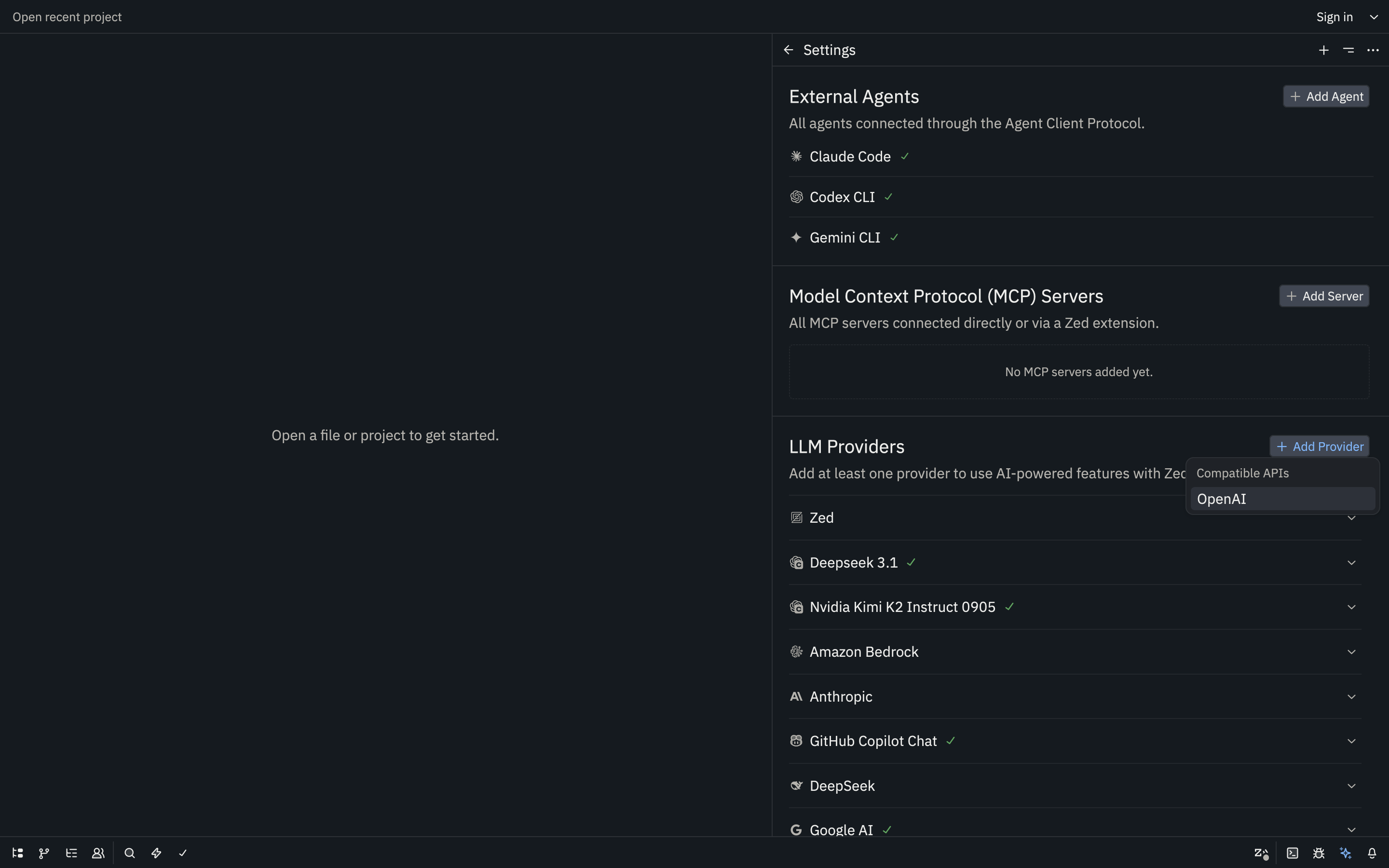
Task: Toggle the checkmark next to Claude Code
Action: 904,156
